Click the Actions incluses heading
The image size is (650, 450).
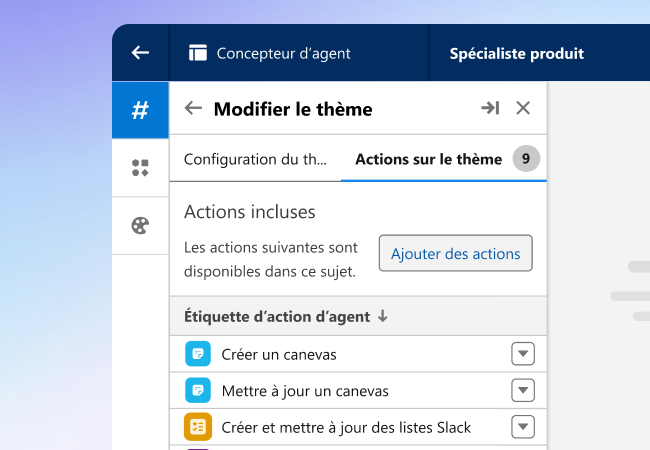point(250,212)
